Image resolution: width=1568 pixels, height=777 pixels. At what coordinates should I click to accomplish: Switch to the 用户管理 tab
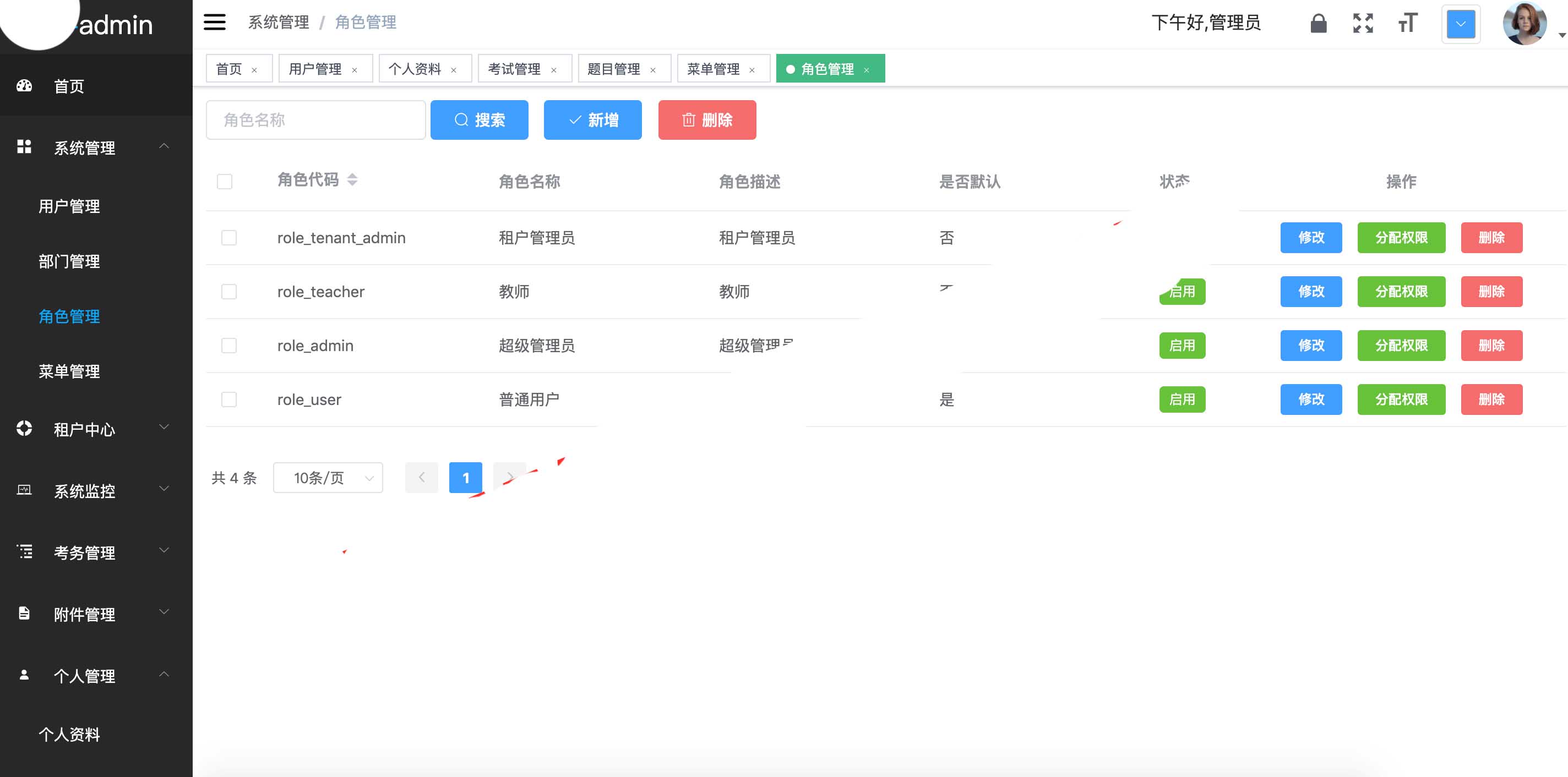(315, 69)
